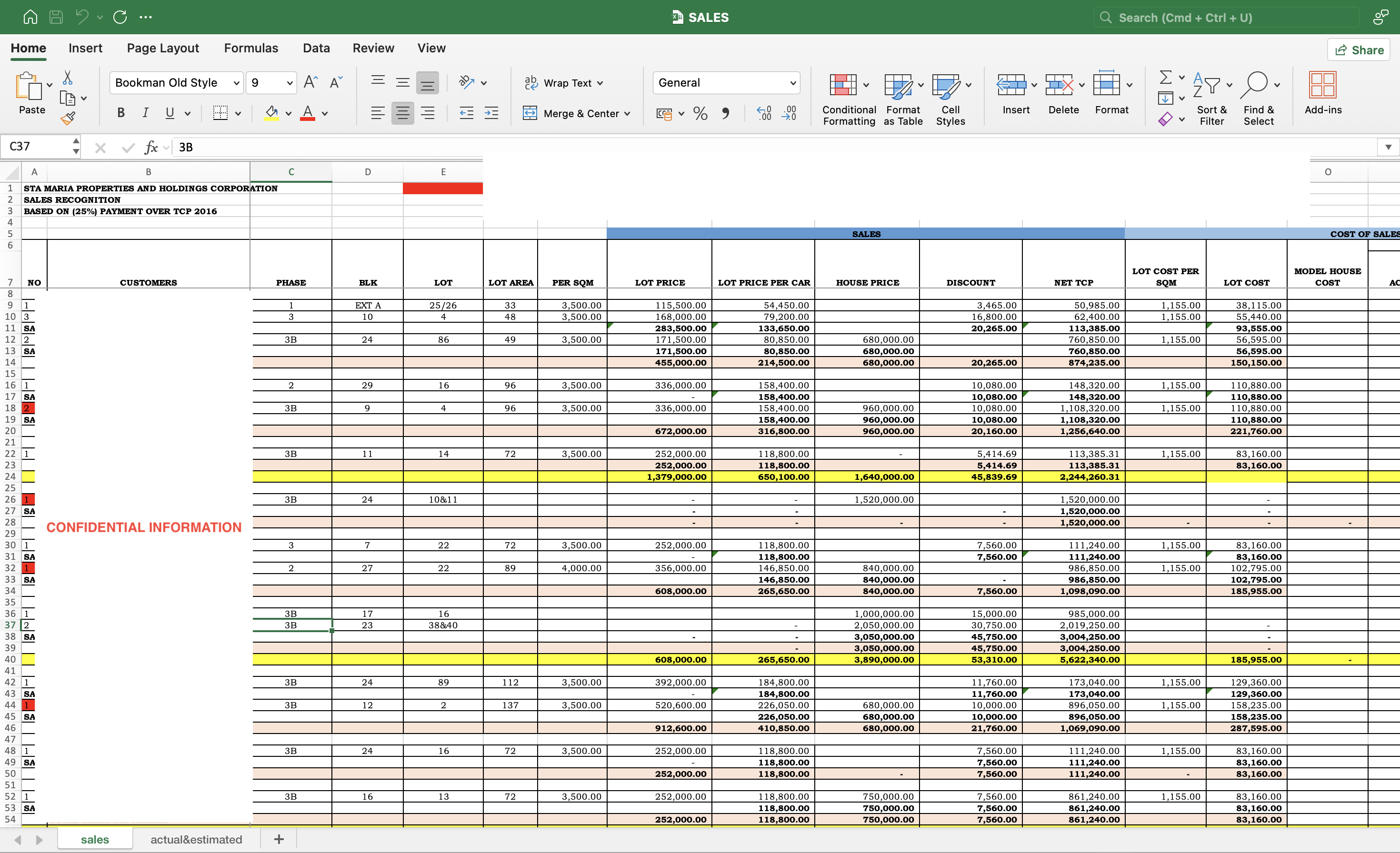Image resolution: width=1400 pixels, height=853 pixels.
Task: Click the Cut scissors icon
Action: [68, 77]
